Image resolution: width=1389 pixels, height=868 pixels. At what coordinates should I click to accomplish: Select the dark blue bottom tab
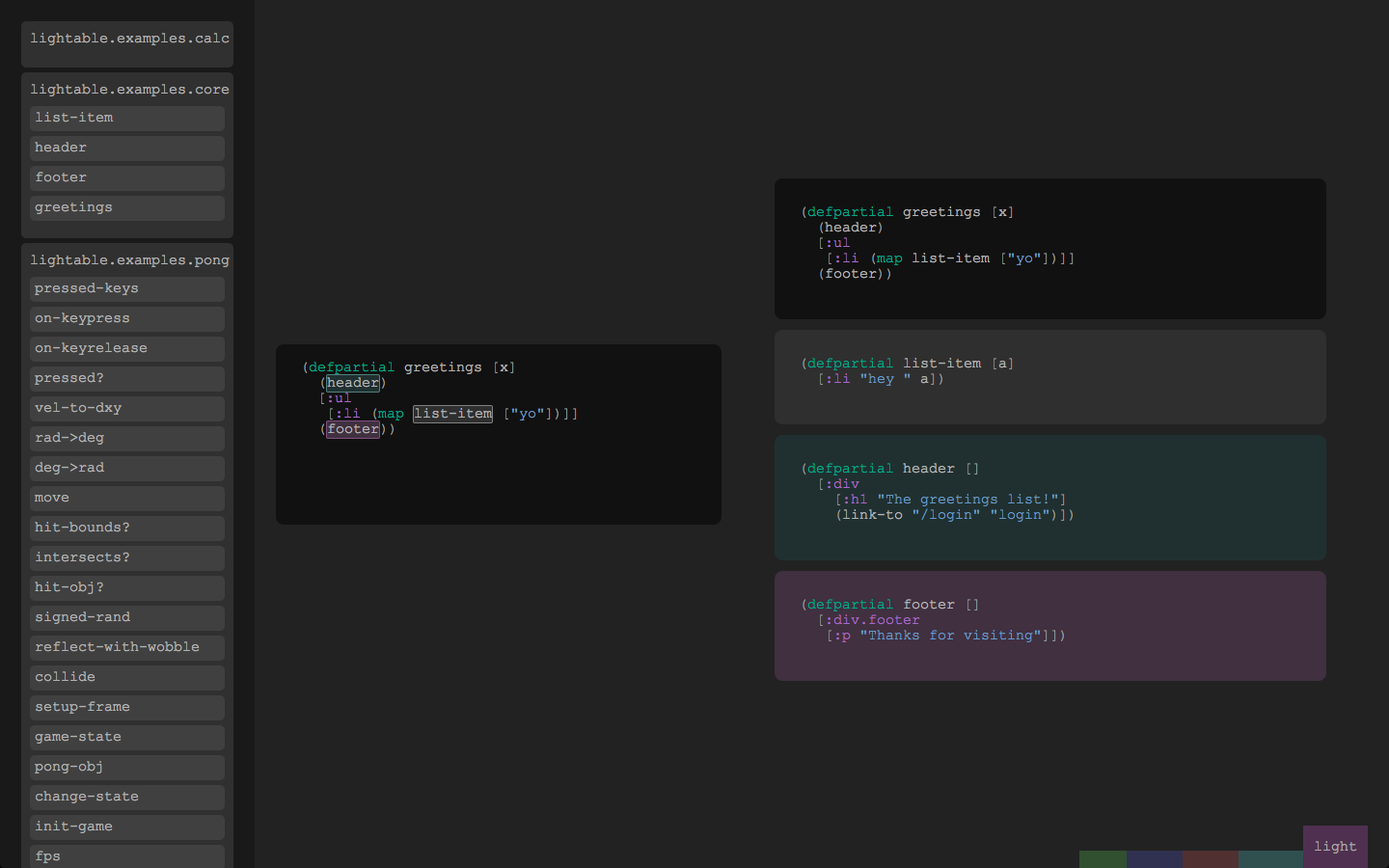(x=1155, y=859)
